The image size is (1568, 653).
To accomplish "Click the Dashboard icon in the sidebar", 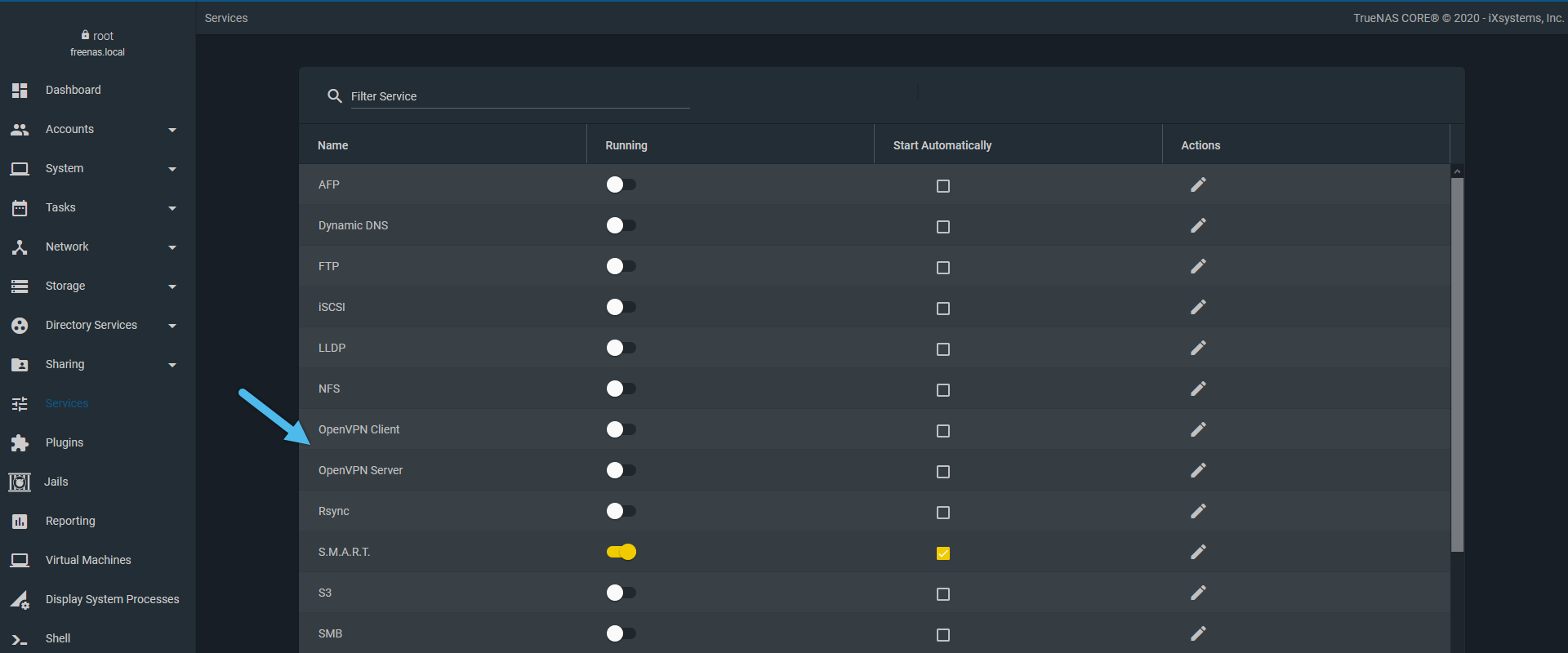I will point(20,90).
